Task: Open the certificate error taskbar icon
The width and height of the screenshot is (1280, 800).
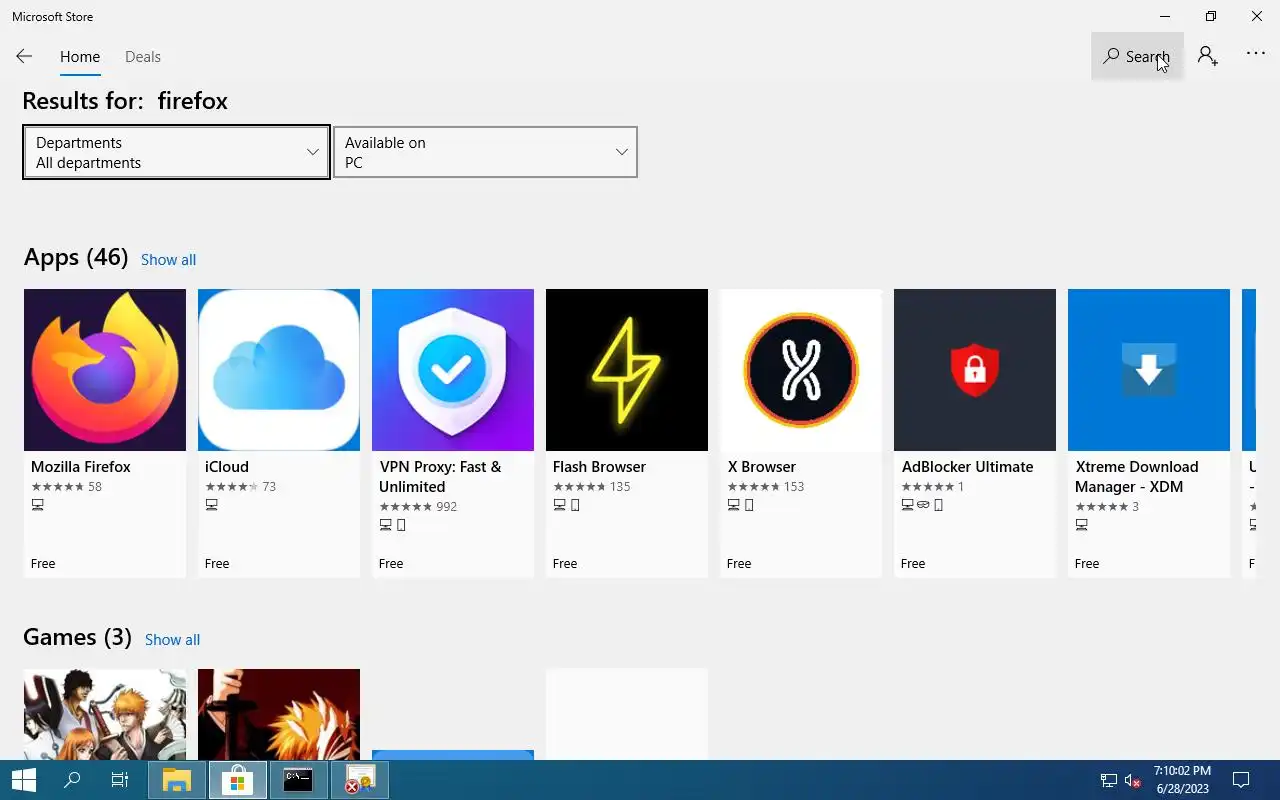Action: (359, 780)
